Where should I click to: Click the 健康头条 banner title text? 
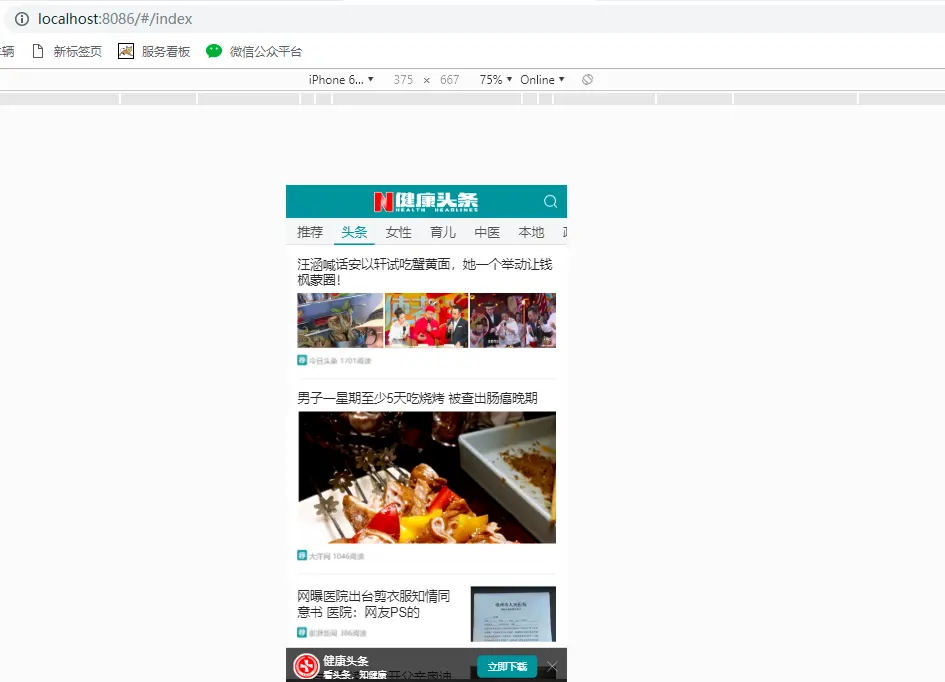pos(345,661)
